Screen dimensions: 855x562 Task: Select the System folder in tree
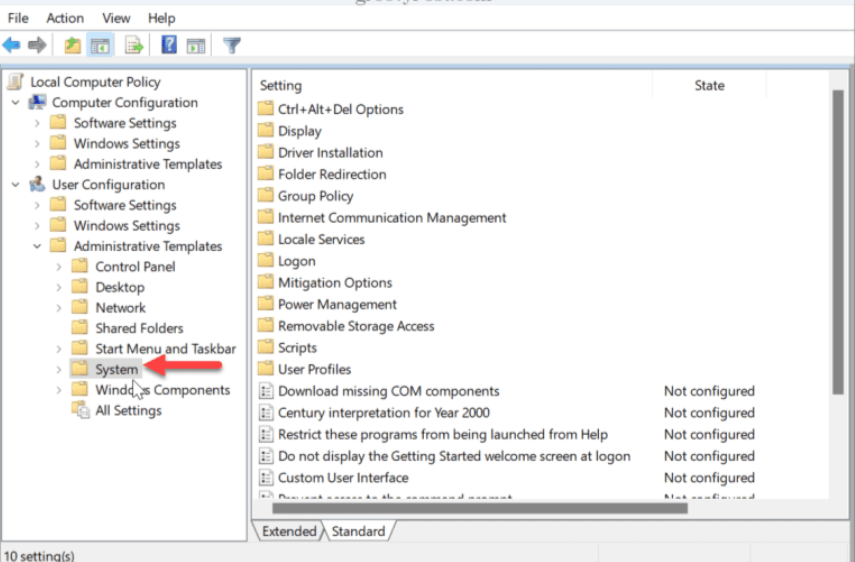pos(116,370)
